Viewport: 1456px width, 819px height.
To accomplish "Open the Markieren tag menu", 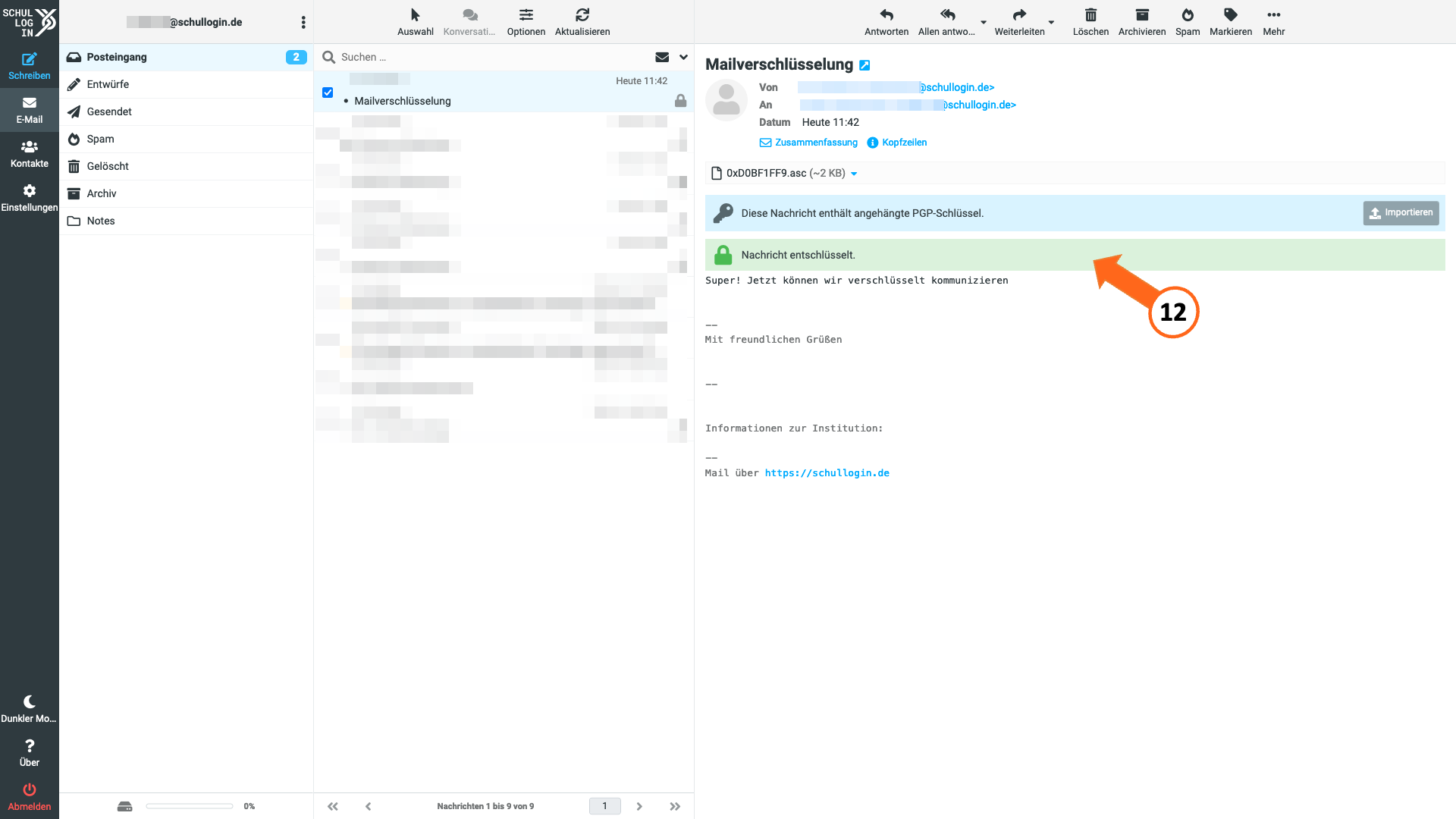I will click(1231, 22).
